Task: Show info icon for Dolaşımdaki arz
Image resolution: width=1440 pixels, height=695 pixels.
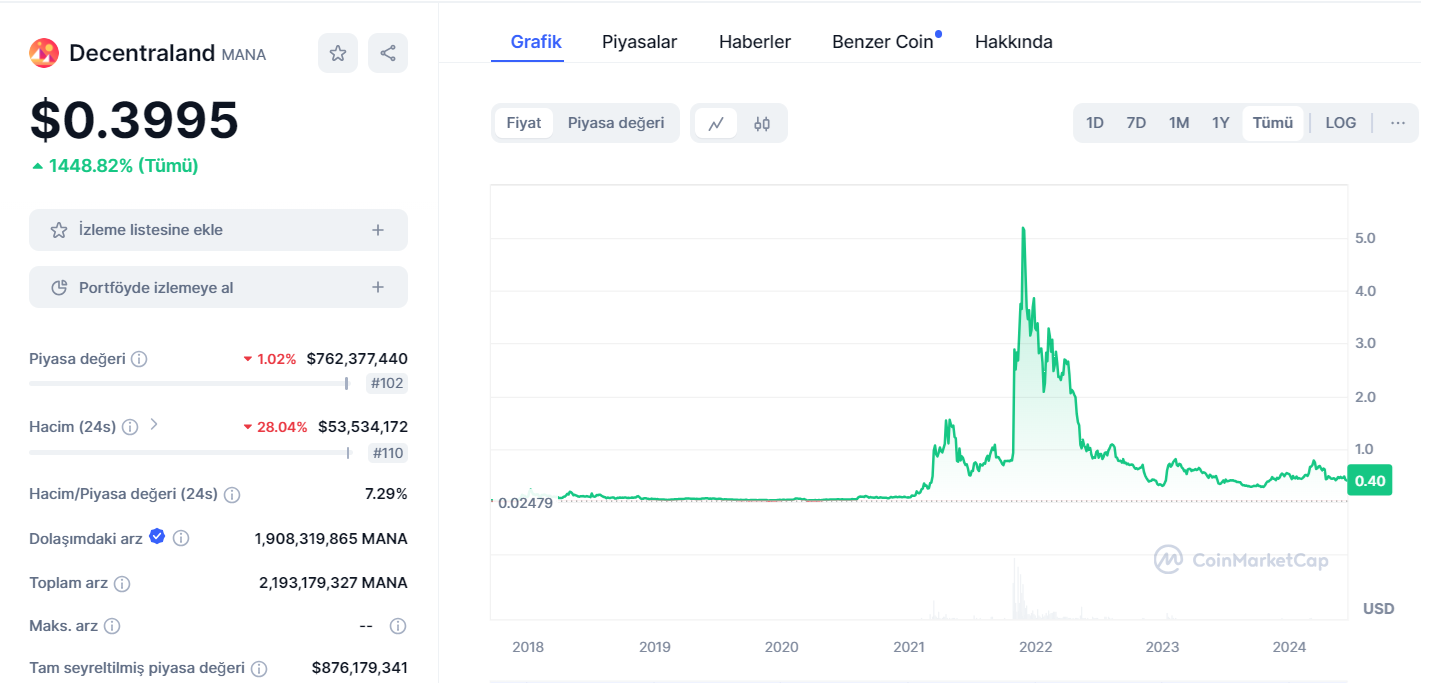Action: pyautogui.click(x=181, y=538)
